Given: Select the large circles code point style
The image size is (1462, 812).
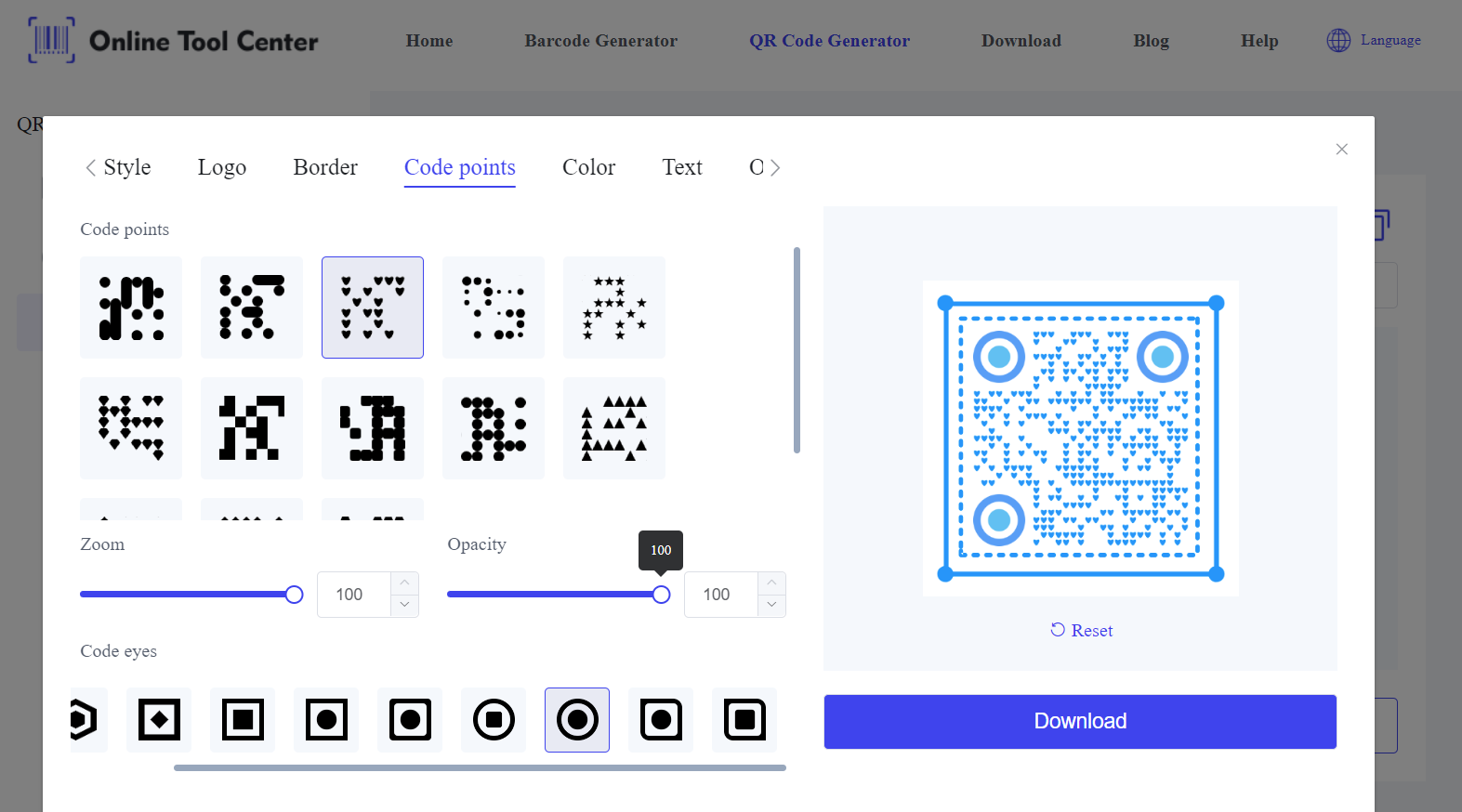Looking at the screenshot, I should (494, 428).
